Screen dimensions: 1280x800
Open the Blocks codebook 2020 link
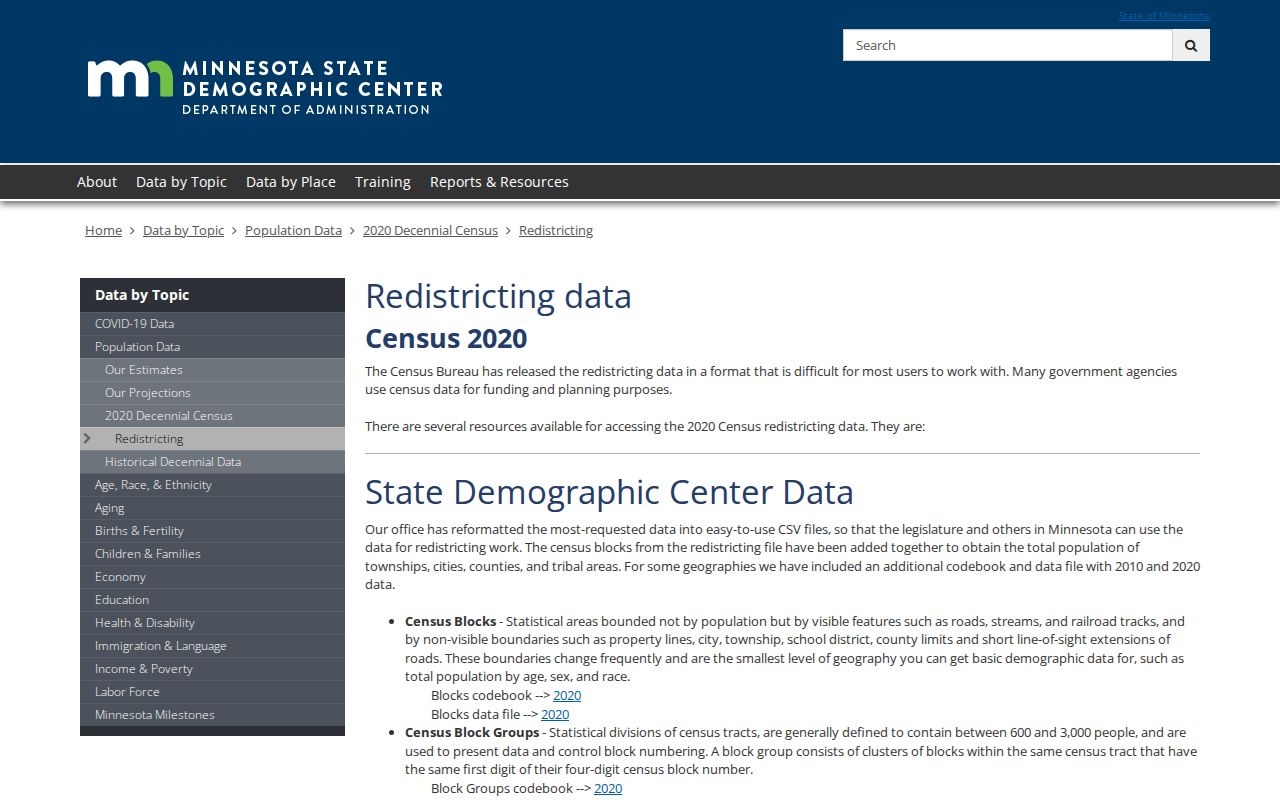[x=567, y=696]
